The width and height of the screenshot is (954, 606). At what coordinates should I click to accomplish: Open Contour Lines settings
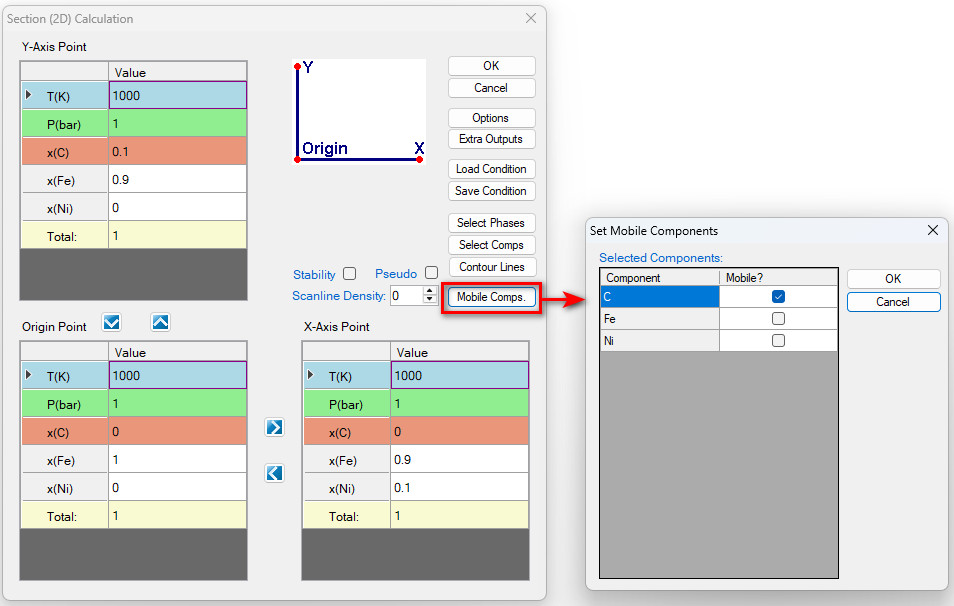491,267
